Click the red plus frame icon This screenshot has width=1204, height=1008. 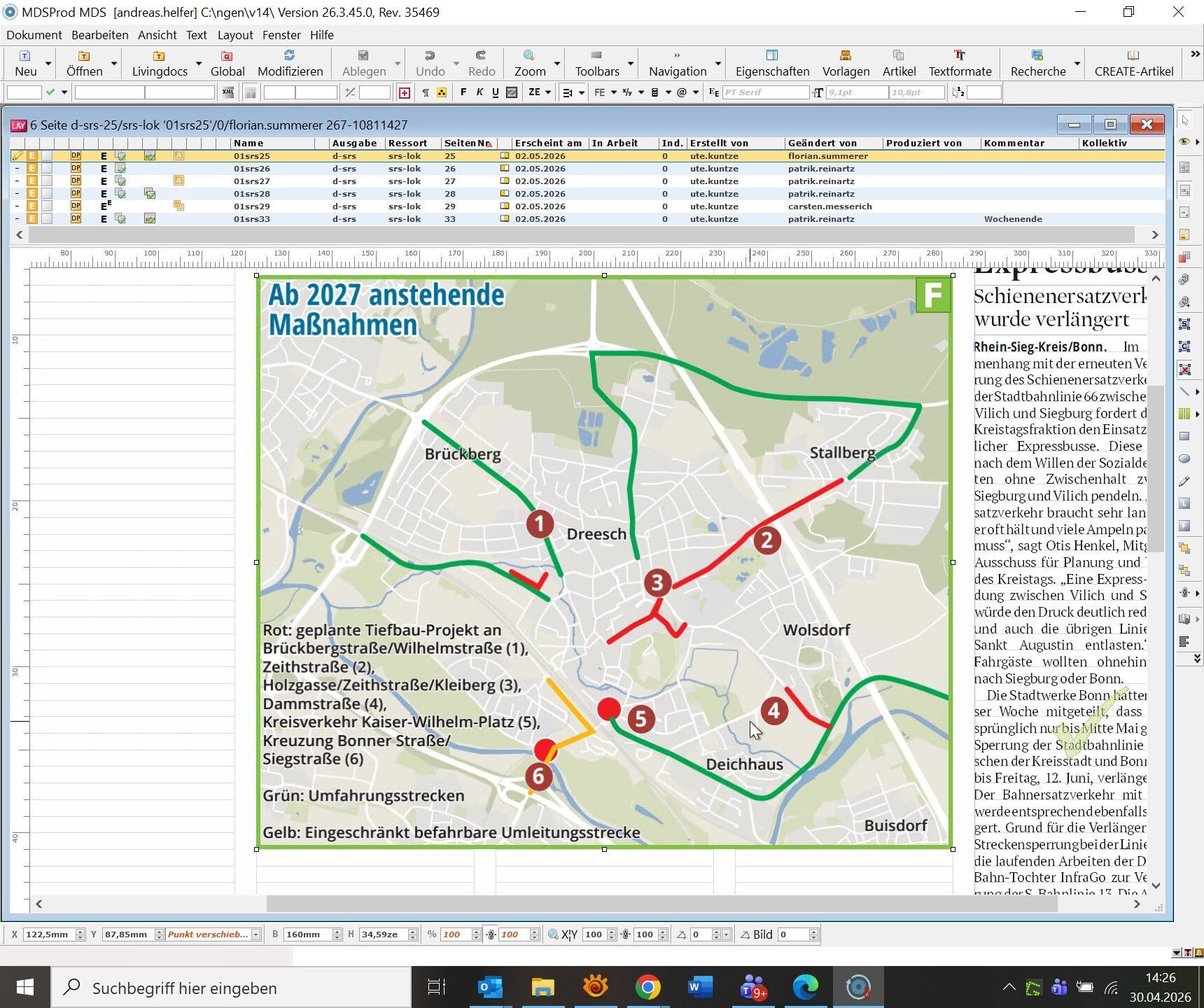(x=405, y=92)
